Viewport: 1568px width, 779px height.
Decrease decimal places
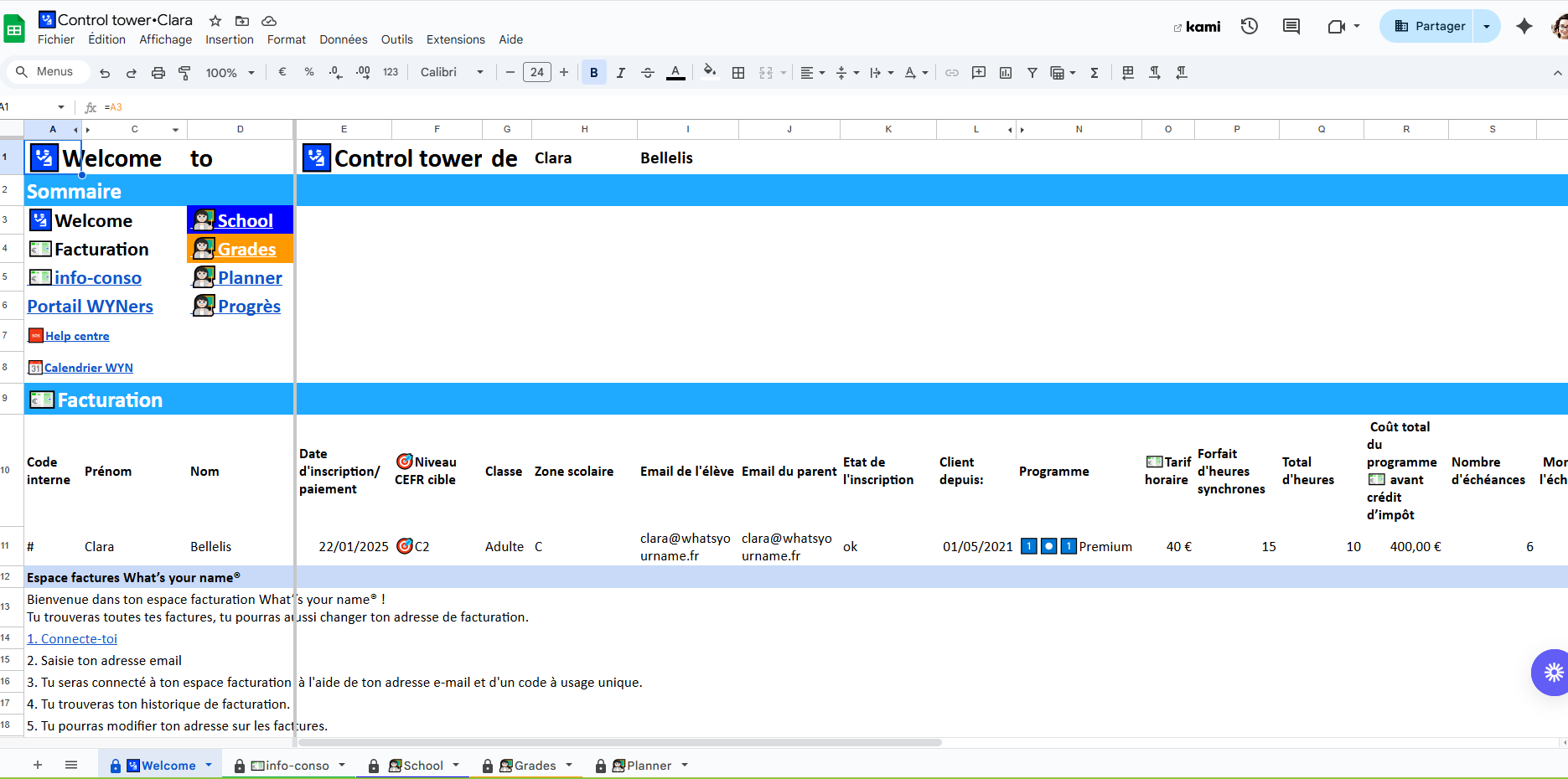click(x=336, y=72)
